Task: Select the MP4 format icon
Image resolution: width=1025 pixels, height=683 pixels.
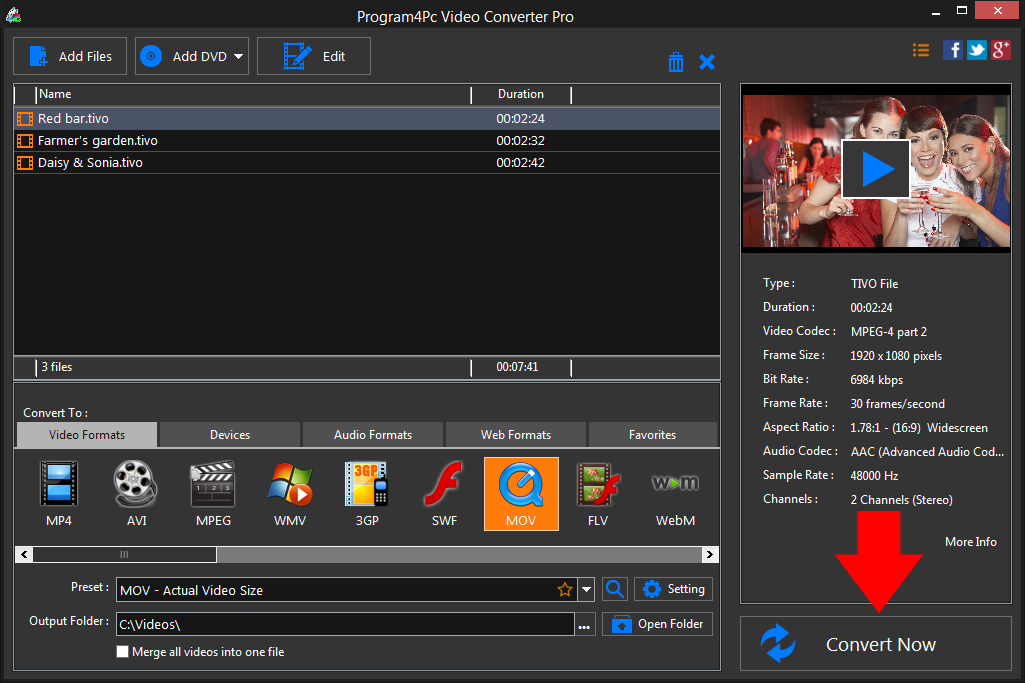Action: 59,493
